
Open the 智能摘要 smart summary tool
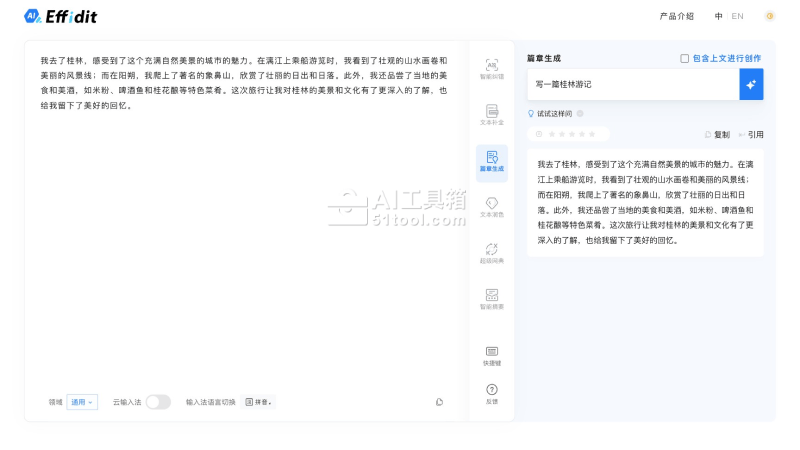pyautogui.click(x=491, y=299)
